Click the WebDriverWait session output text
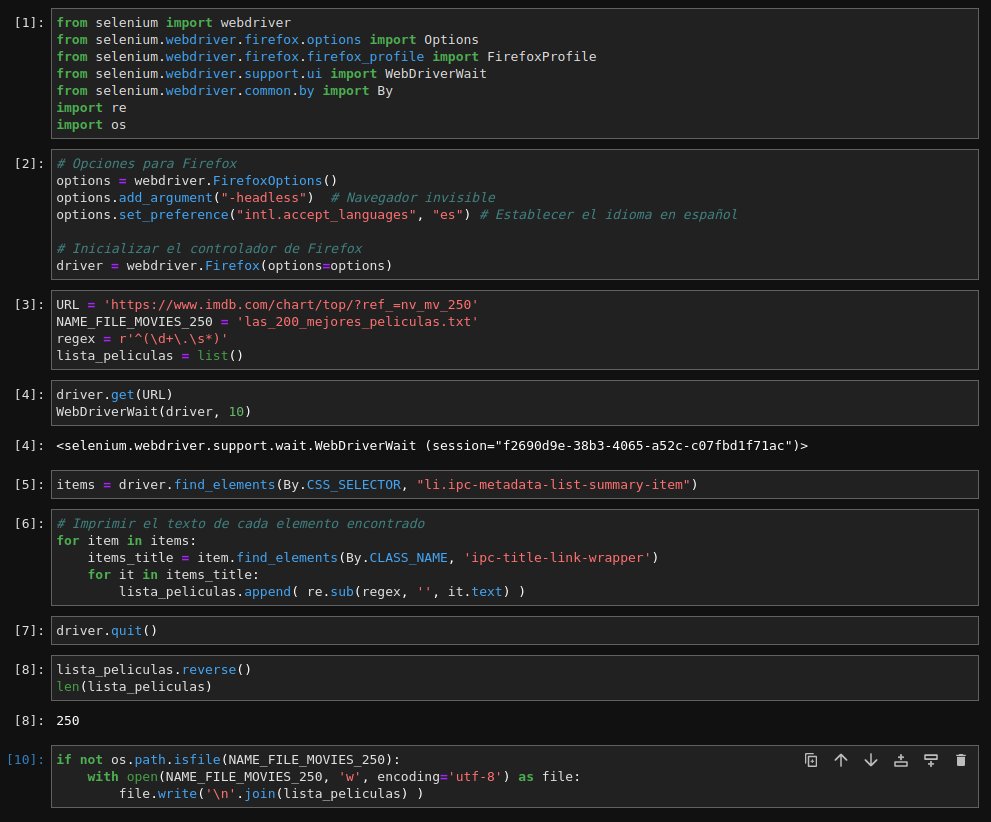Screen dimensions: 991x822 pos(432,446)
